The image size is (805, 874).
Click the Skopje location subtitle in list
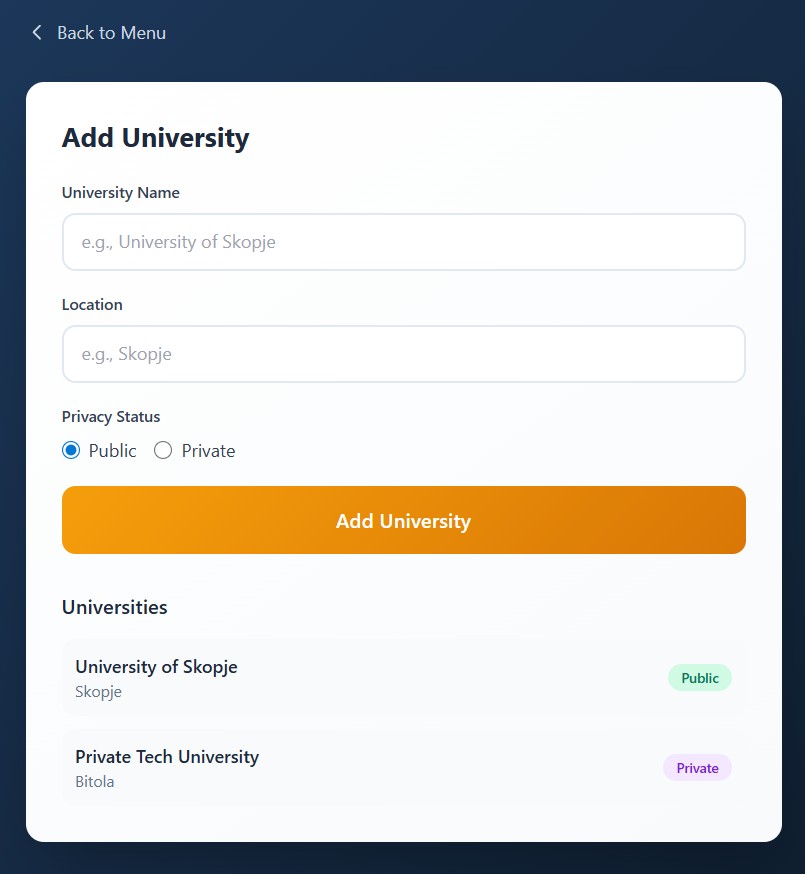(x=98, y=692)
